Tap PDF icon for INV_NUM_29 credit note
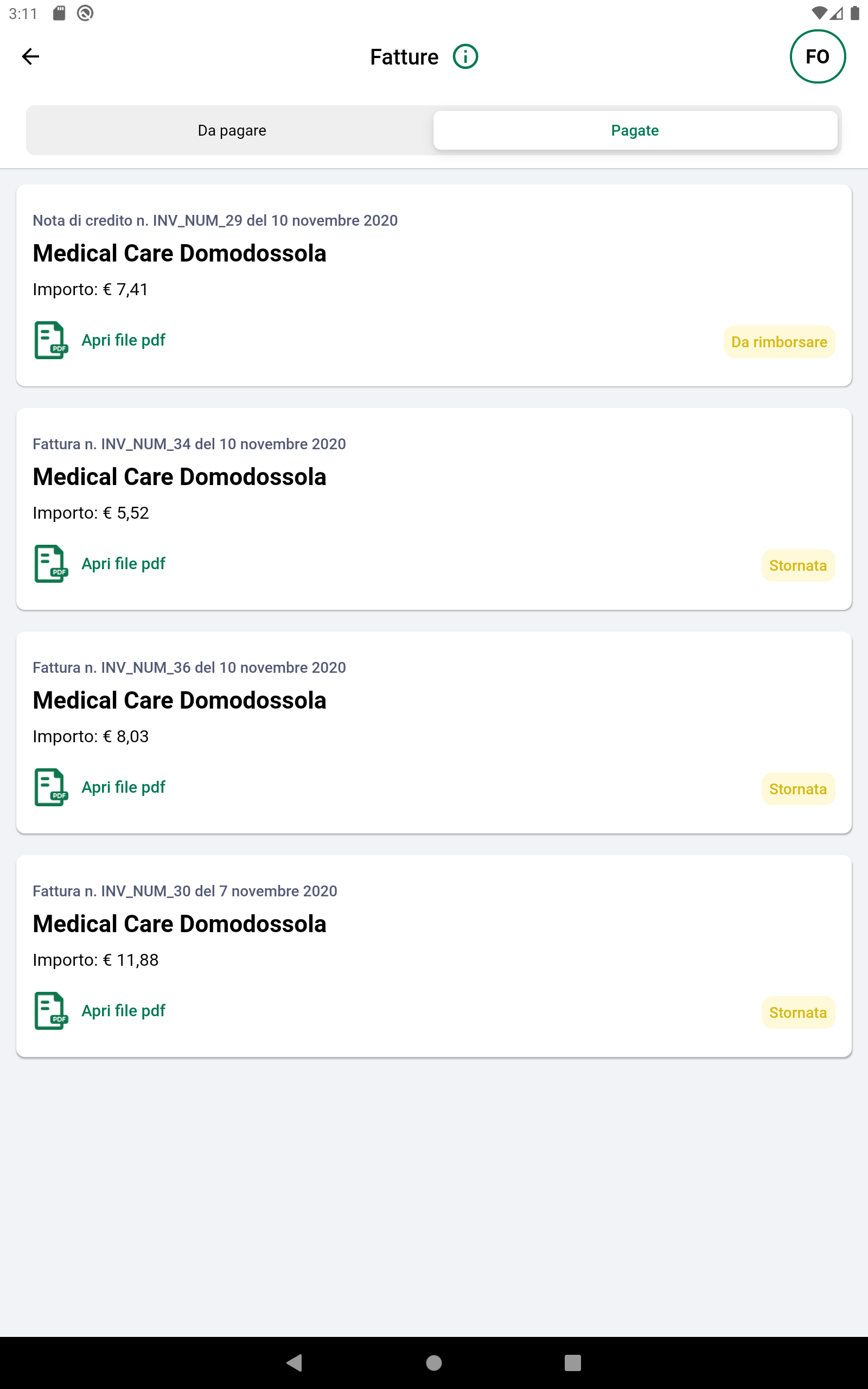 [51, 340]
